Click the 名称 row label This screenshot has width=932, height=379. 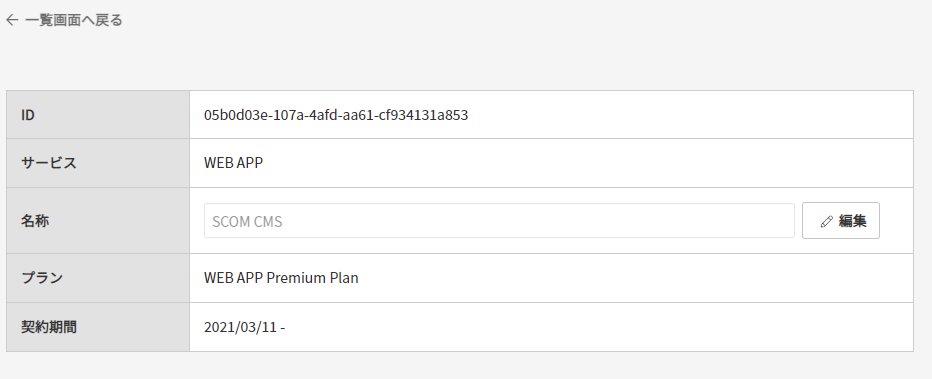click(35, 221)
